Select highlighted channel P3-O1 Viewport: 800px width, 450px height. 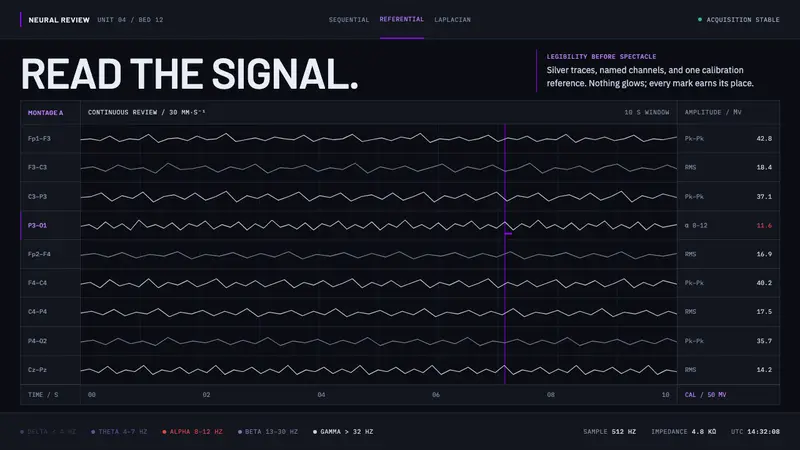(50, 225)
